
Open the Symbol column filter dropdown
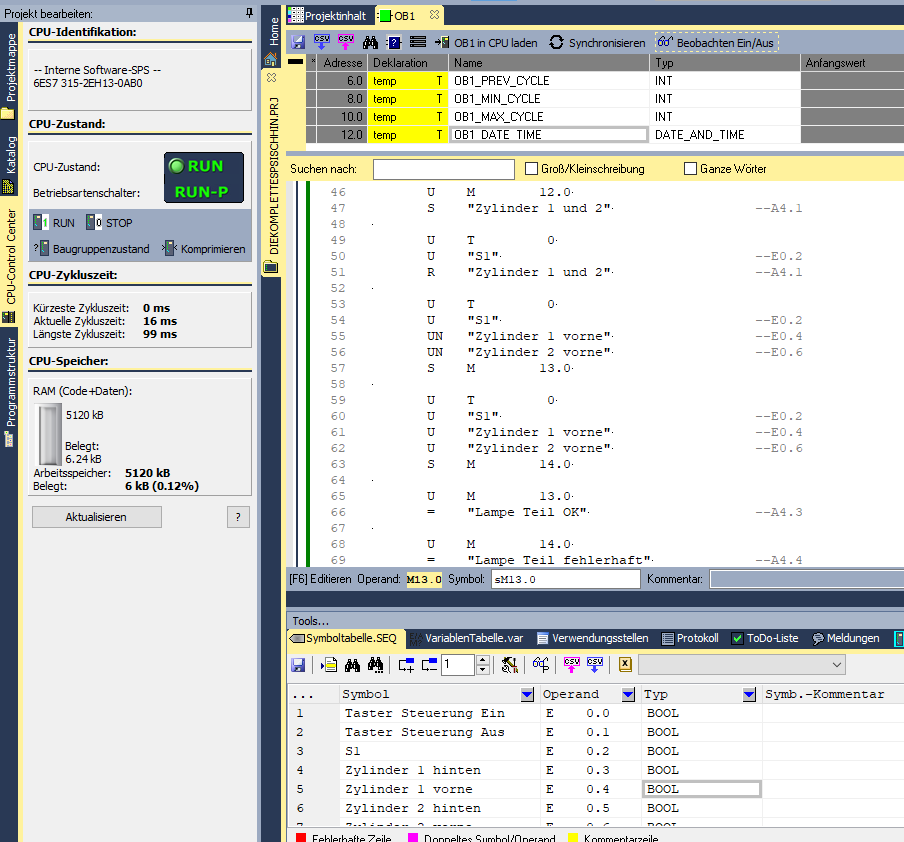tap(527, 694)
